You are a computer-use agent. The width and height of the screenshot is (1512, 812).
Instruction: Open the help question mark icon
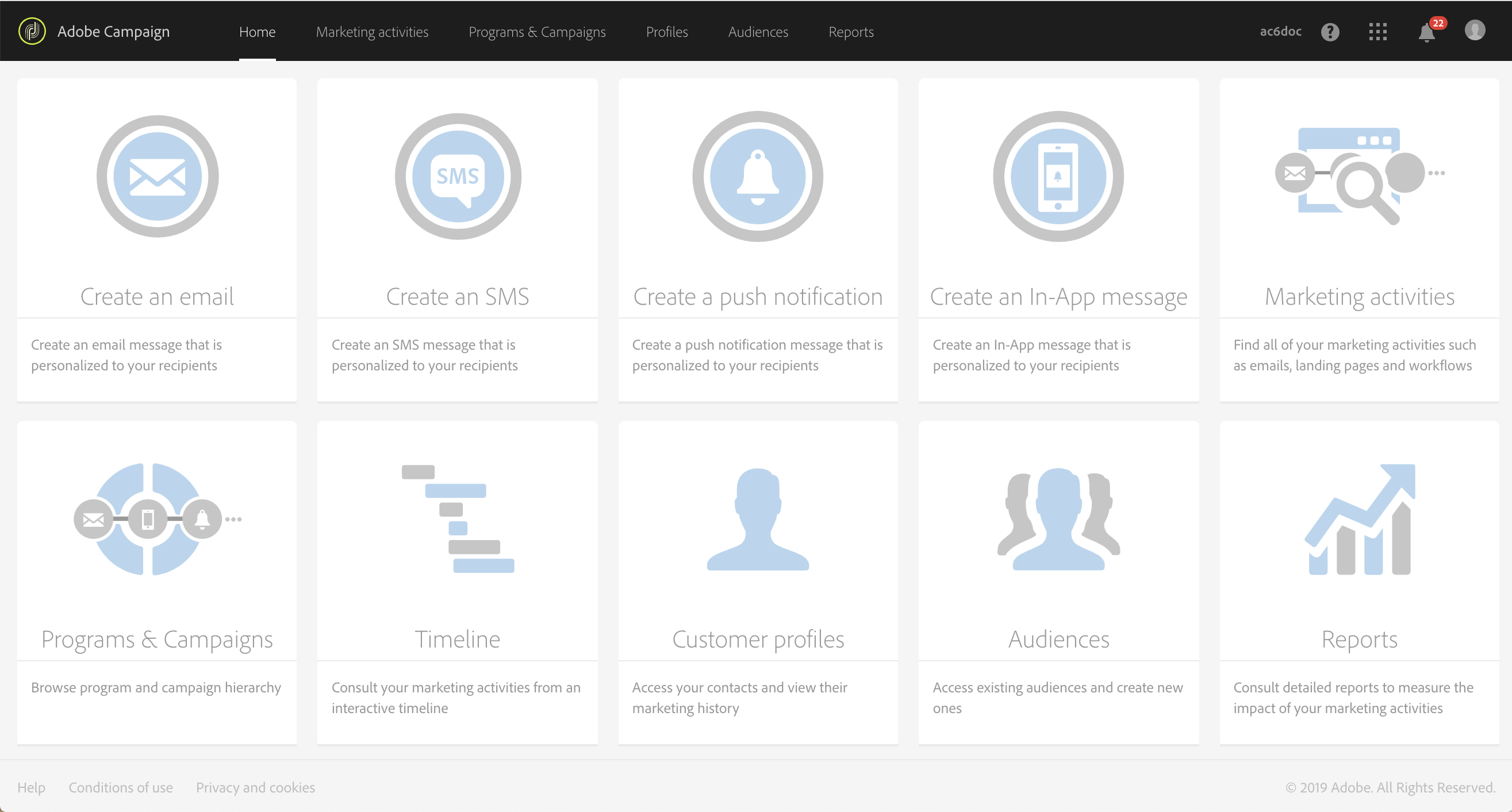pos(1330,32)
